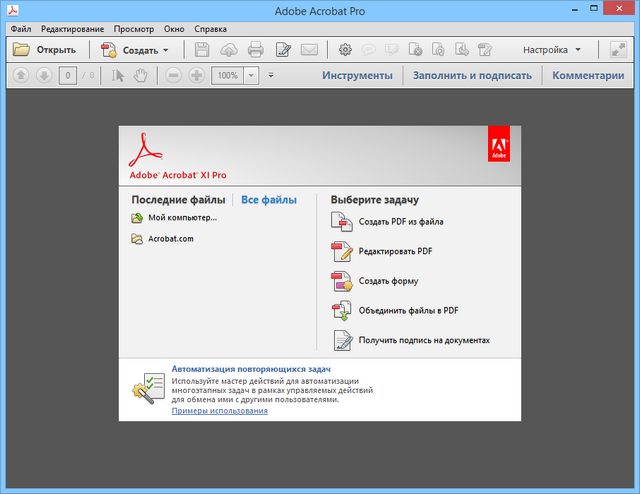The height and width of the screenshot is (494, 640).
Task: Click the email envelope icon
Action: point(309,49)
